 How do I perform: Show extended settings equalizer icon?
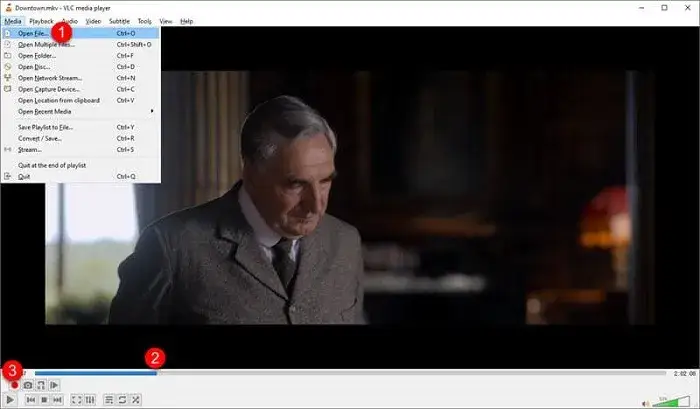click(90, 400)
